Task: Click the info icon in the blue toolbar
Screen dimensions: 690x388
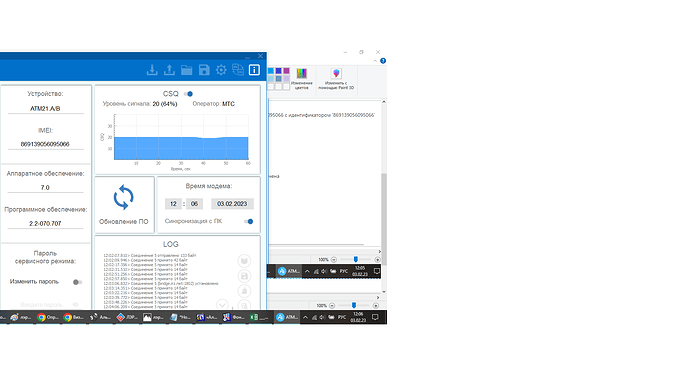Action: (x=254, y=70)
